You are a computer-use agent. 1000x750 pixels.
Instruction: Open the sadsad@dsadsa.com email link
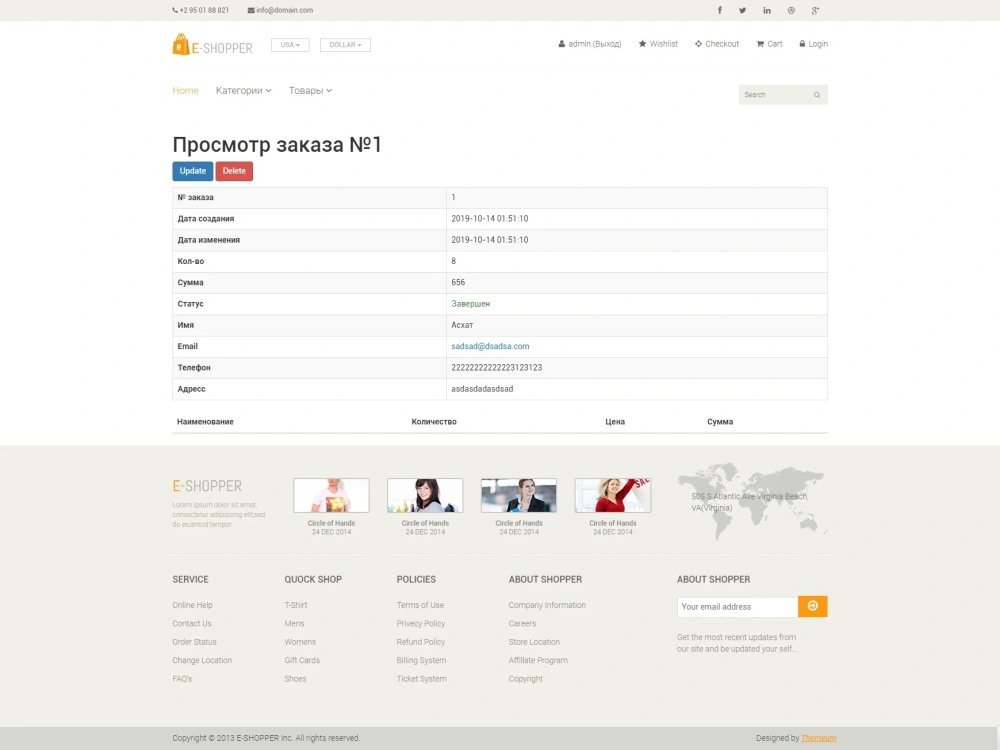490,346
